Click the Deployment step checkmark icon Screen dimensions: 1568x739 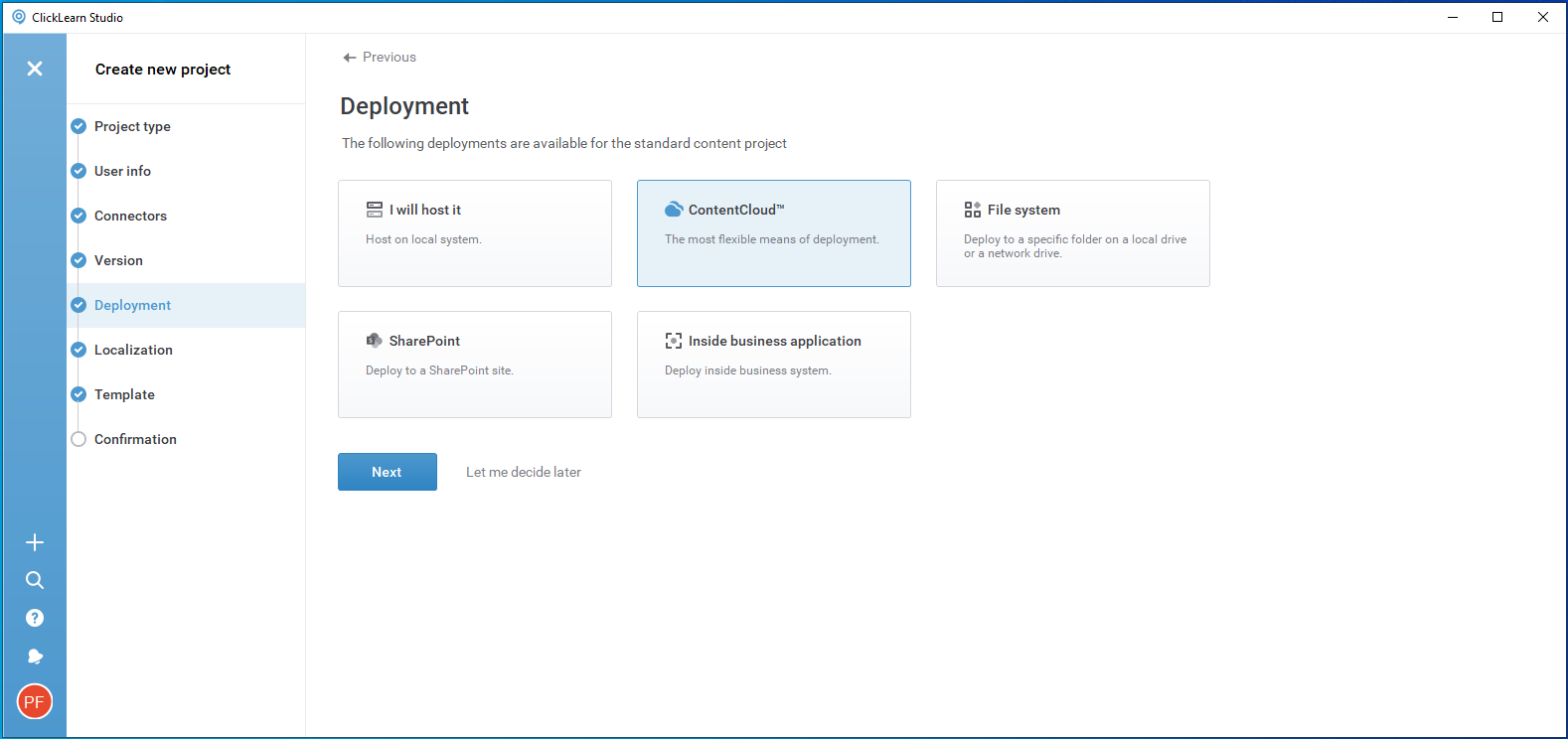pos(78,305)
